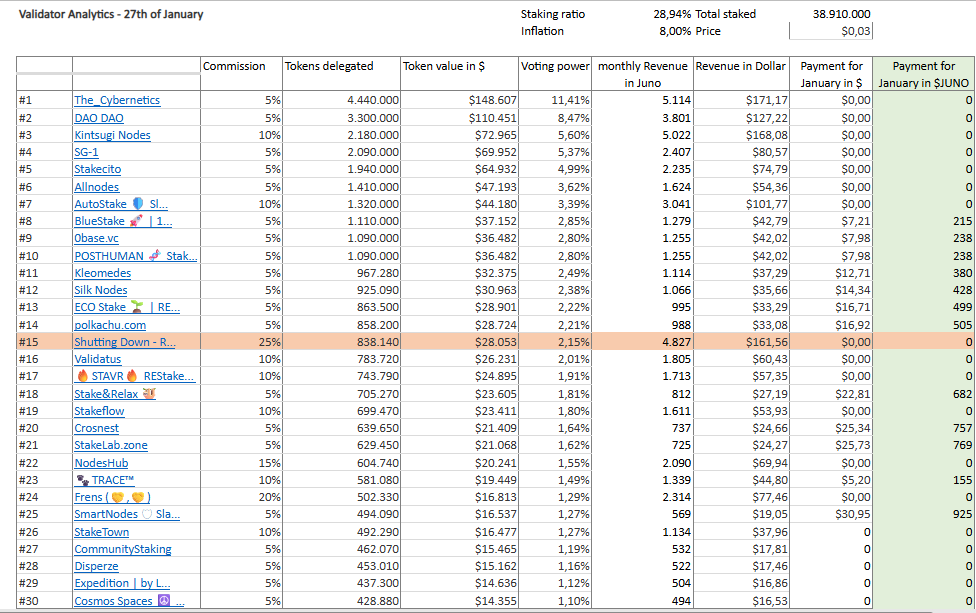Open the AutoStake validator link

(121, 204)
